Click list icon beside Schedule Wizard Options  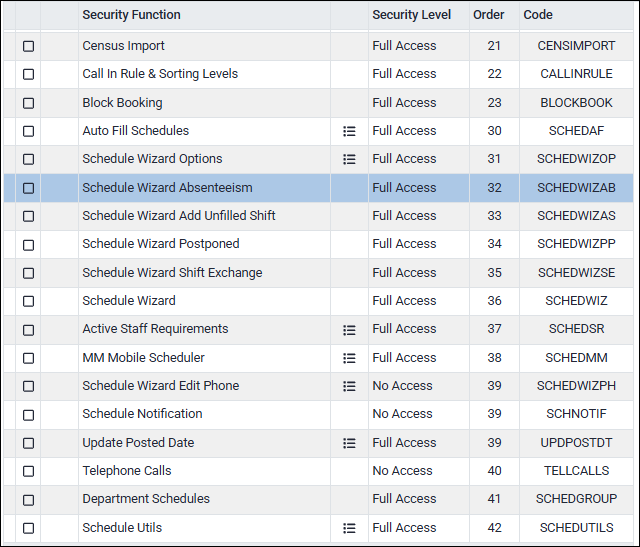[349, 159]
